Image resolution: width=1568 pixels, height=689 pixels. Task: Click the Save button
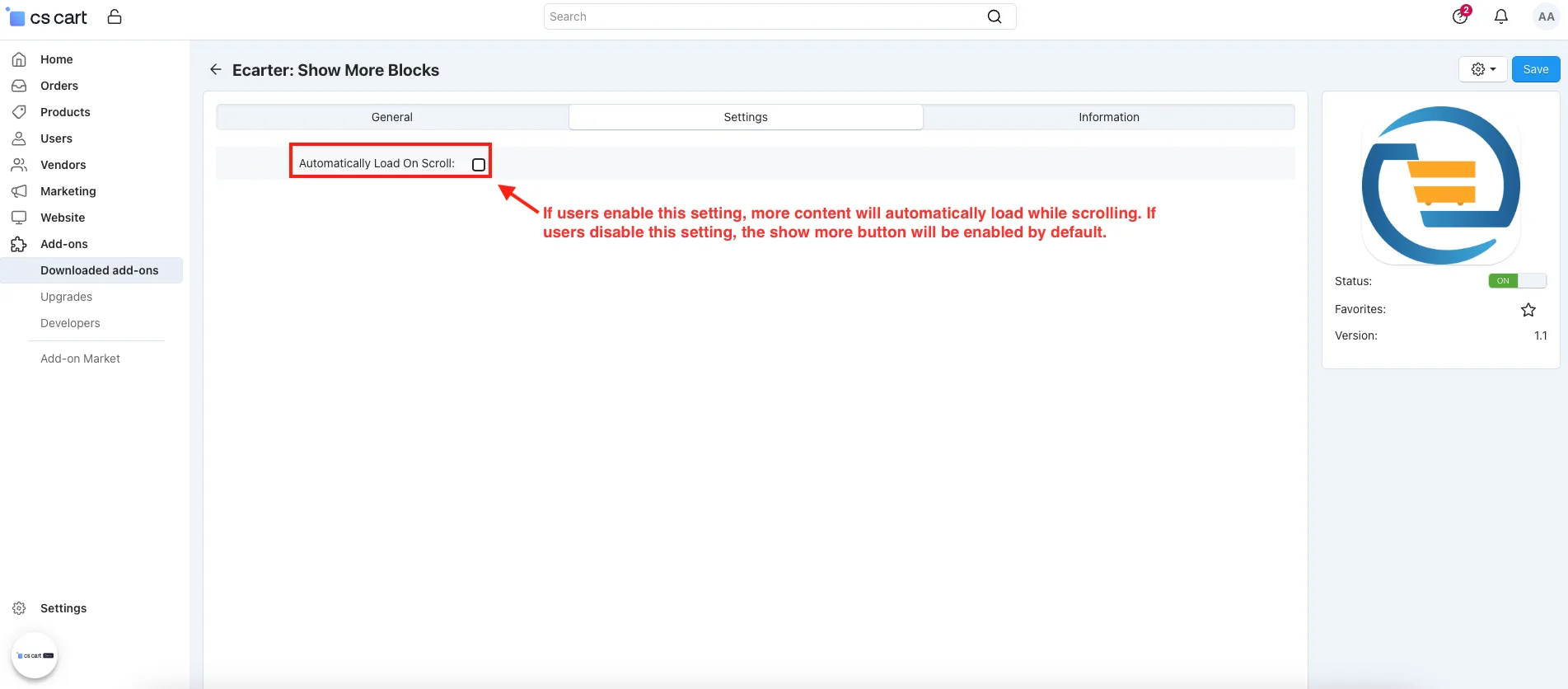click(1536, 69)
